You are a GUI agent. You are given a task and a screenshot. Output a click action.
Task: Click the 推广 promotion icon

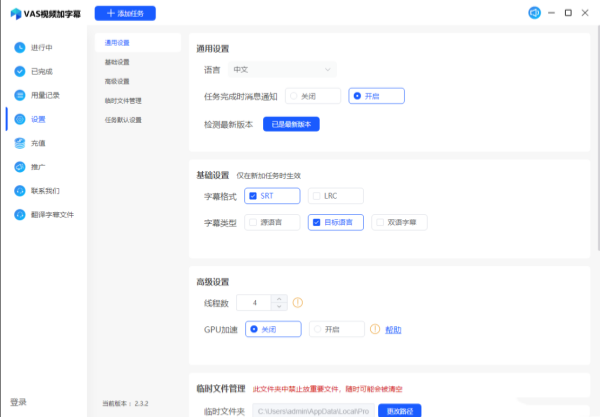pyautogui.click(x=20, y=167)
